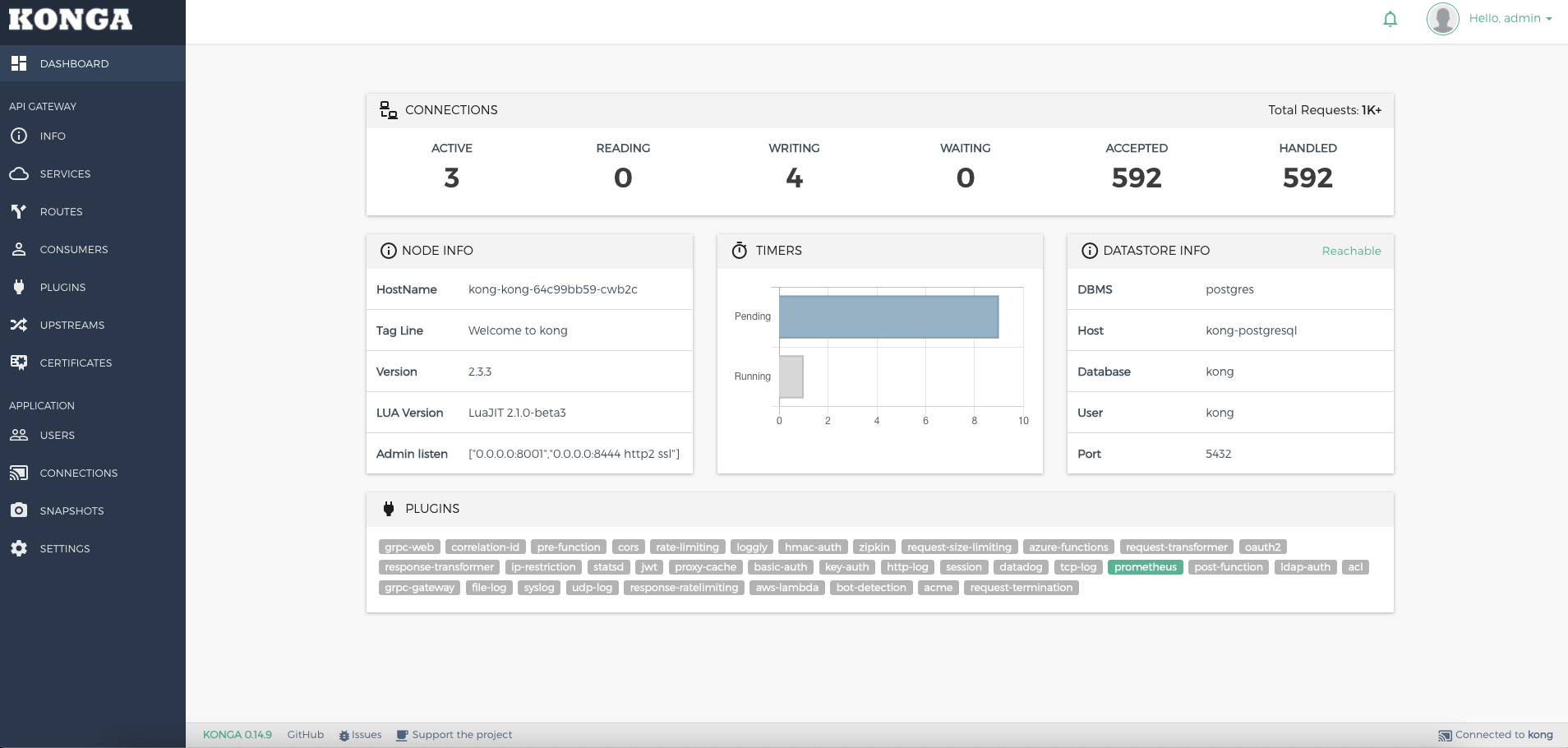
Task: Click the Certificates badge icon
Action: pos(19,362)
